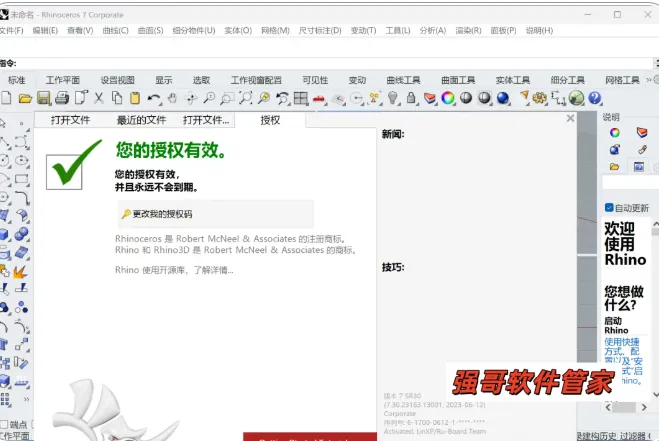Switch to the 细分工具 toolbar tab
This screenshot has width=659, height=441.
(x=567, y=80)
